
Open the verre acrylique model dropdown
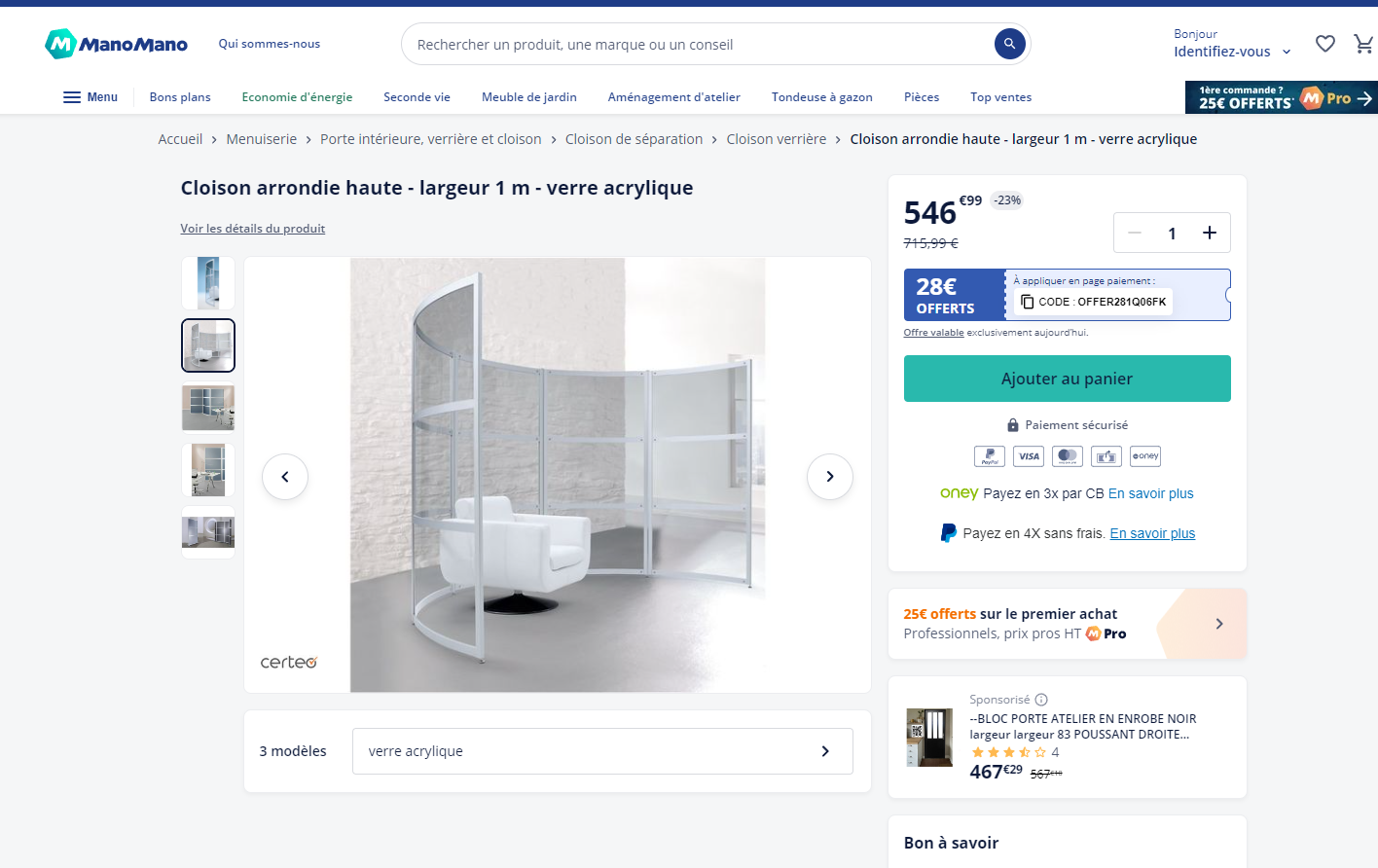tap(602, 751)
